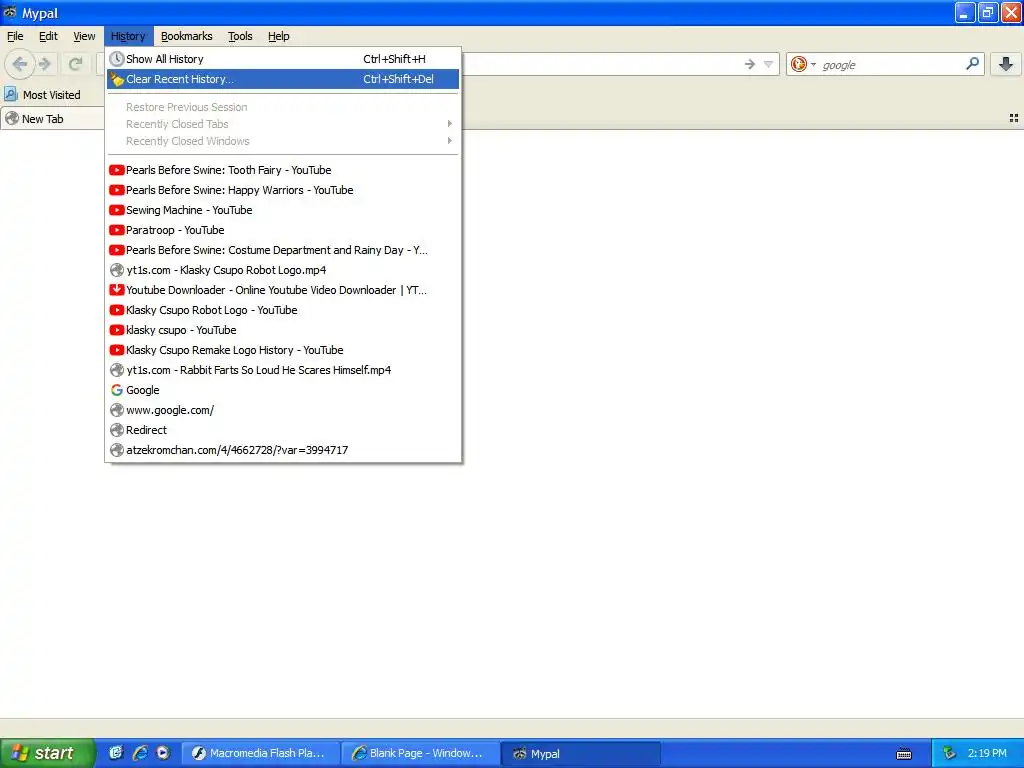The width and height of the screenshot is (1024, 768).
Task: Close the History menu by its title
Action: [128, 36]
